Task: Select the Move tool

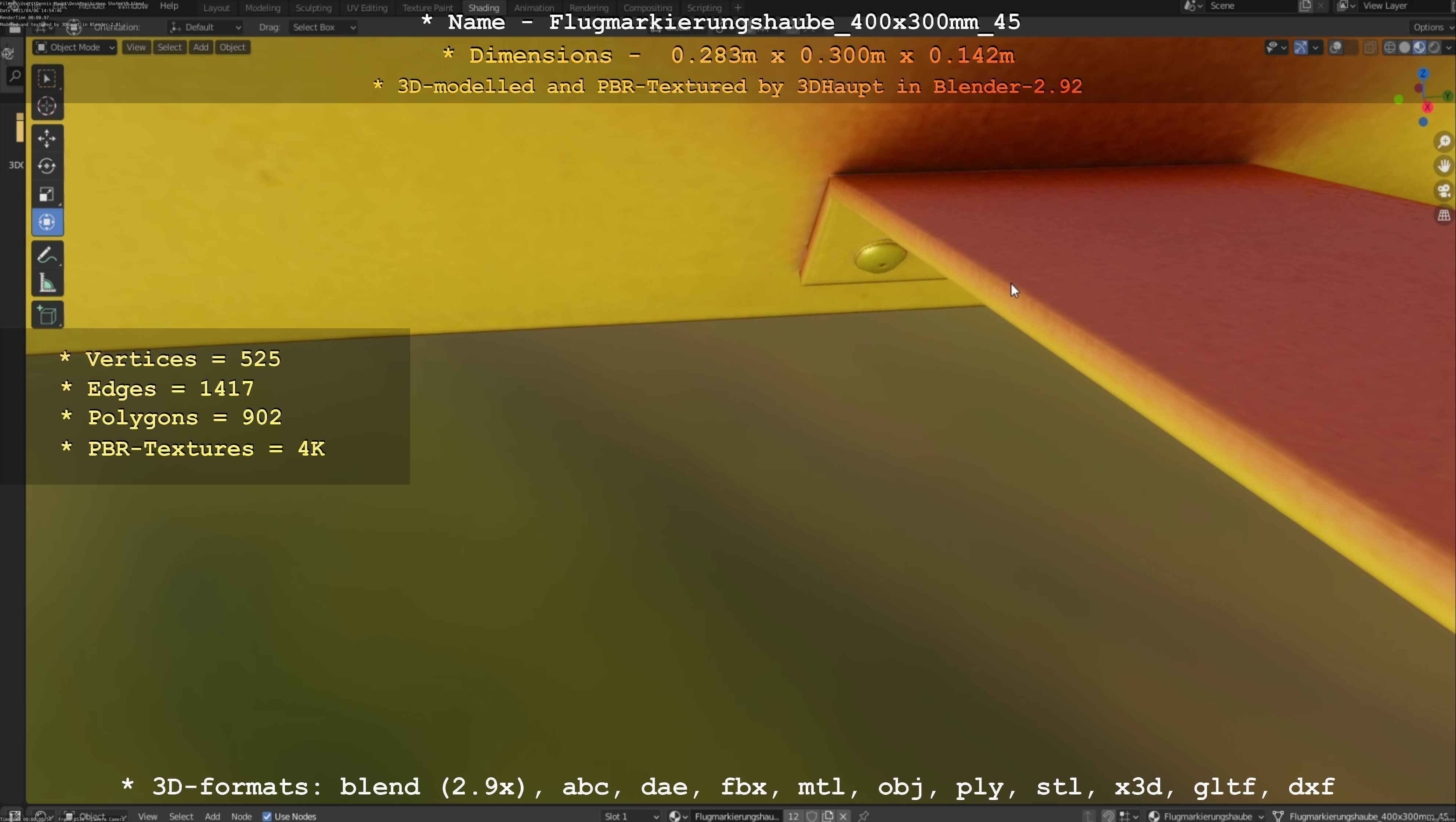Action: click(x=47, y=138)
